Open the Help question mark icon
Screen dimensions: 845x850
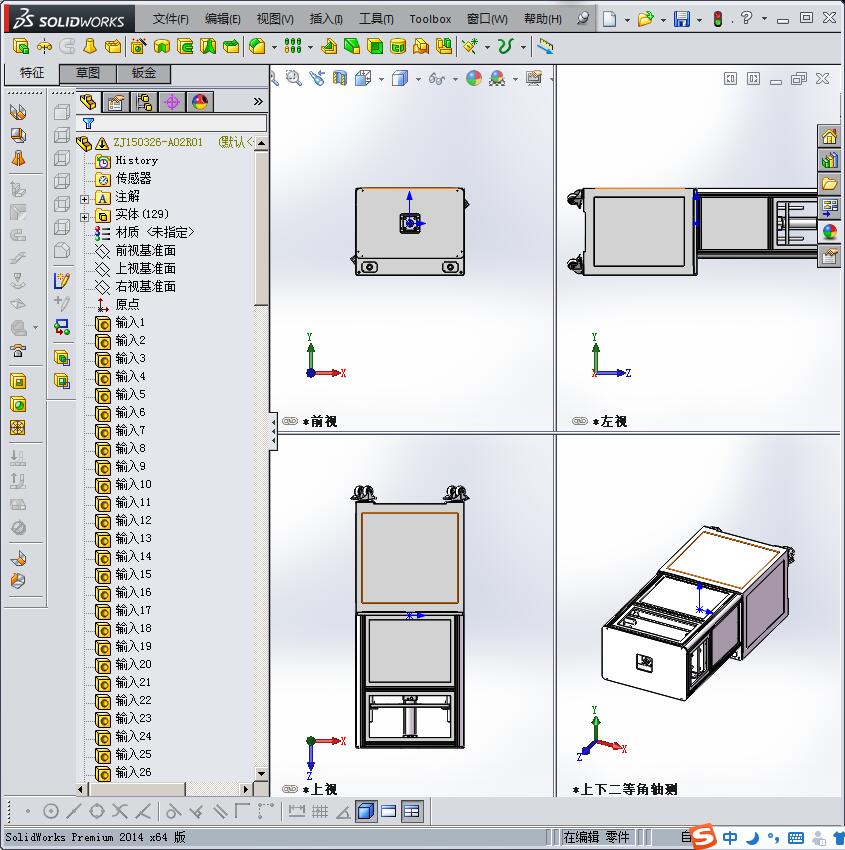point(746,18)
